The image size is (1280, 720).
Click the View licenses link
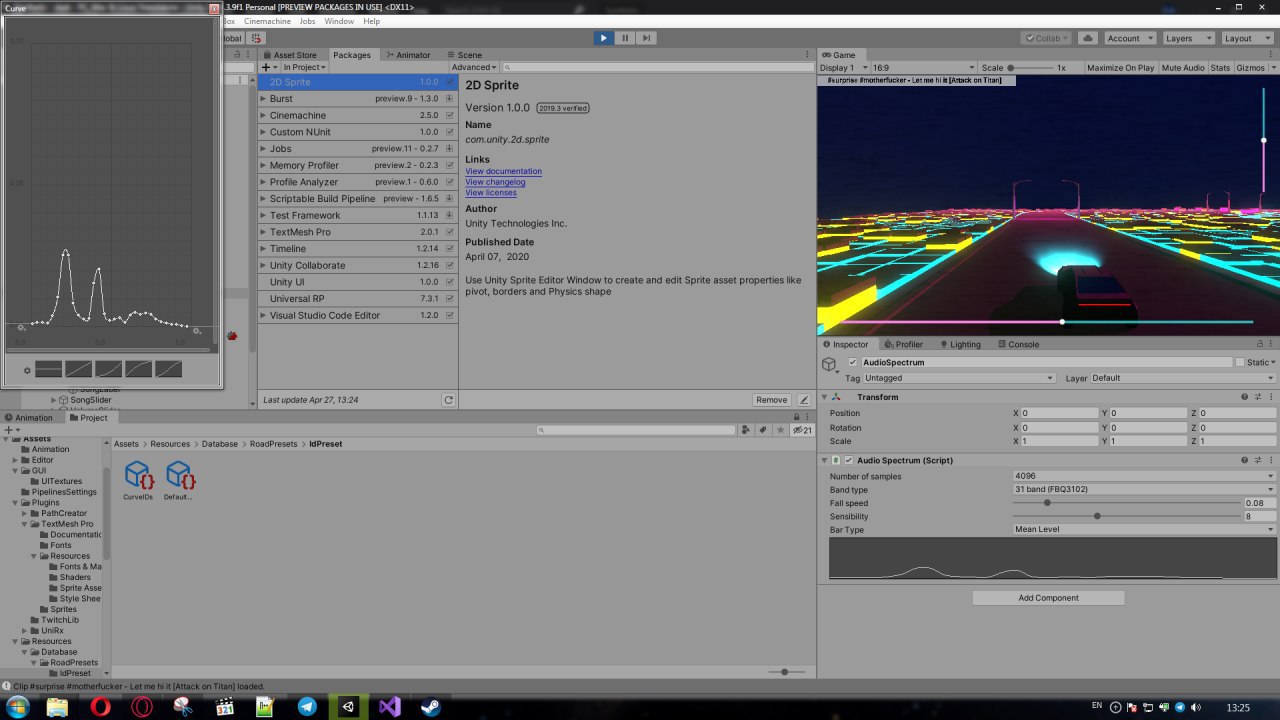(x=491, y=193)
